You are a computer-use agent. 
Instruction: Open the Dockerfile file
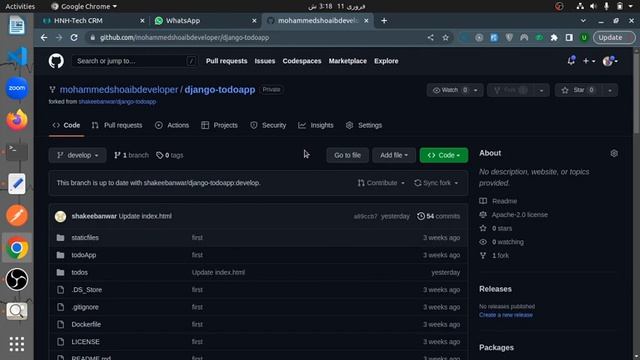pos(86,324)
